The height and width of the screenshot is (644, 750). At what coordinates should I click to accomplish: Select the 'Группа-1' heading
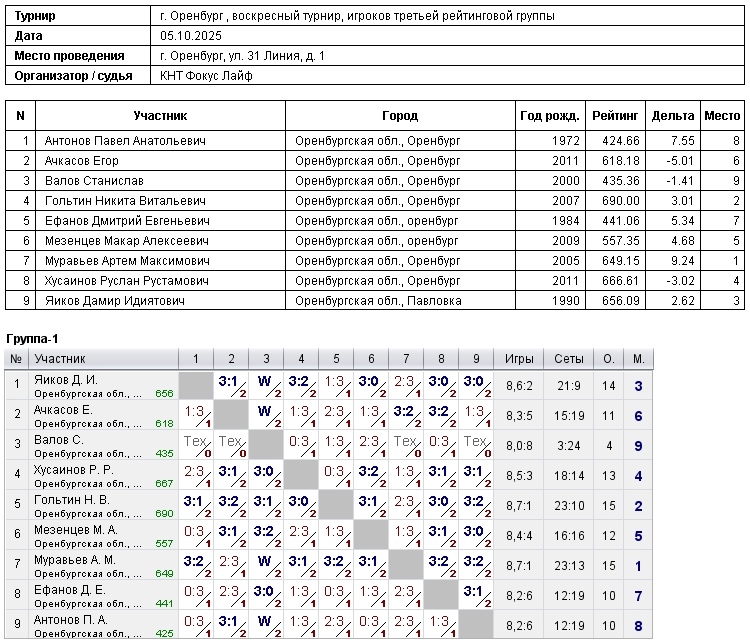click(x=33, y=340)
